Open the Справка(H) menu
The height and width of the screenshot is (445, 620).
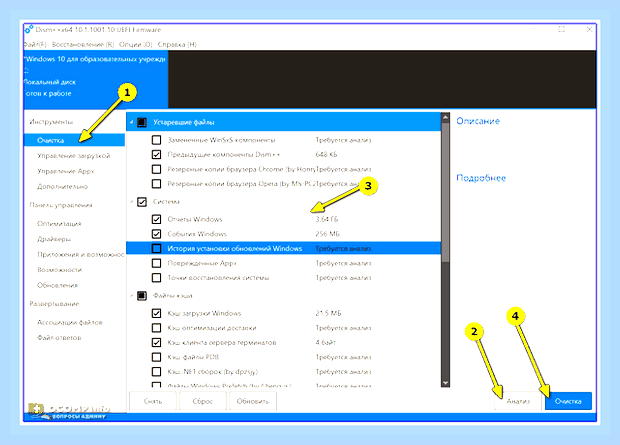177,44
